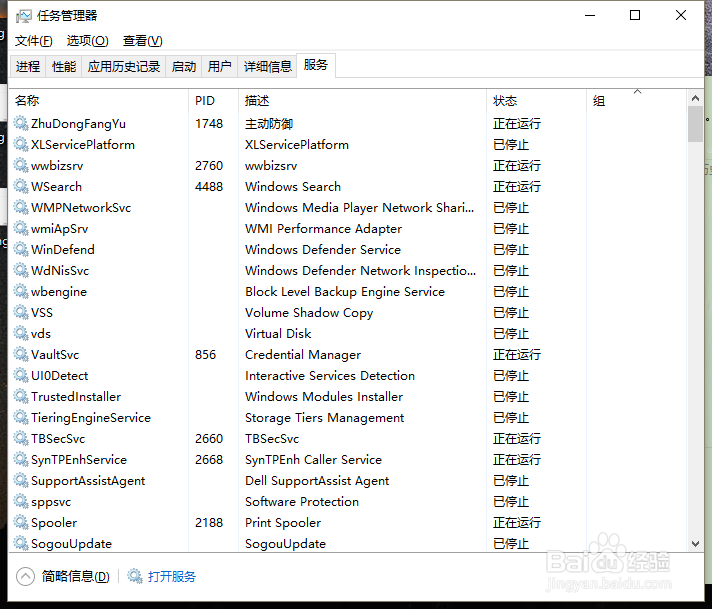Sort by the PID column header
This screenshot has height=609, width=712.
(x=213, y=100)
